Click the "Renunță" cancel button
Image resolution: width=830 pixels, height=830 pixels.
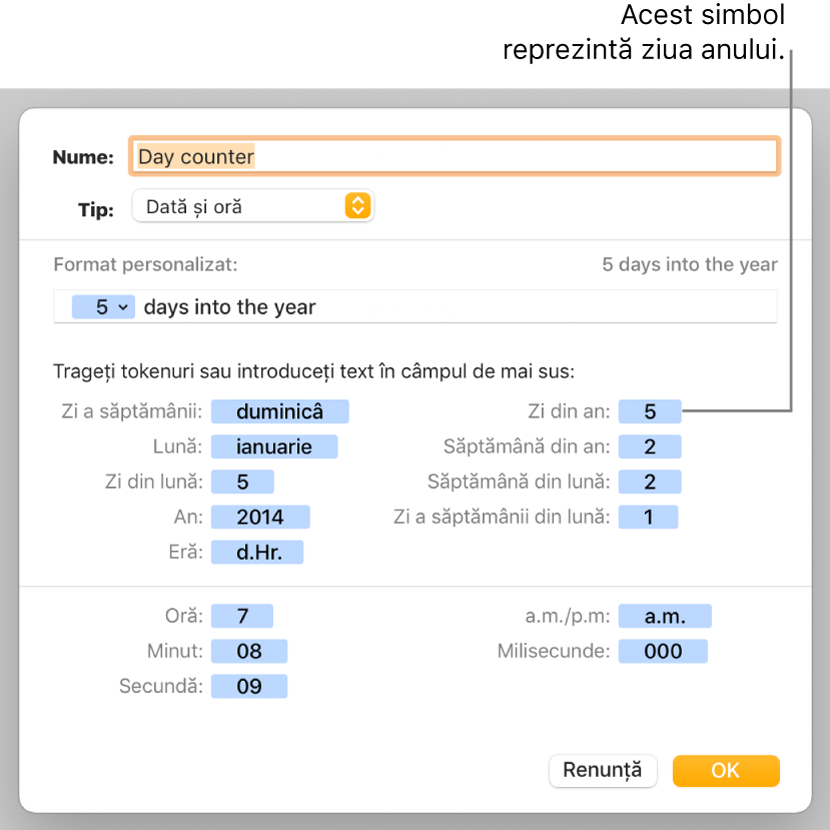[603, 771]
